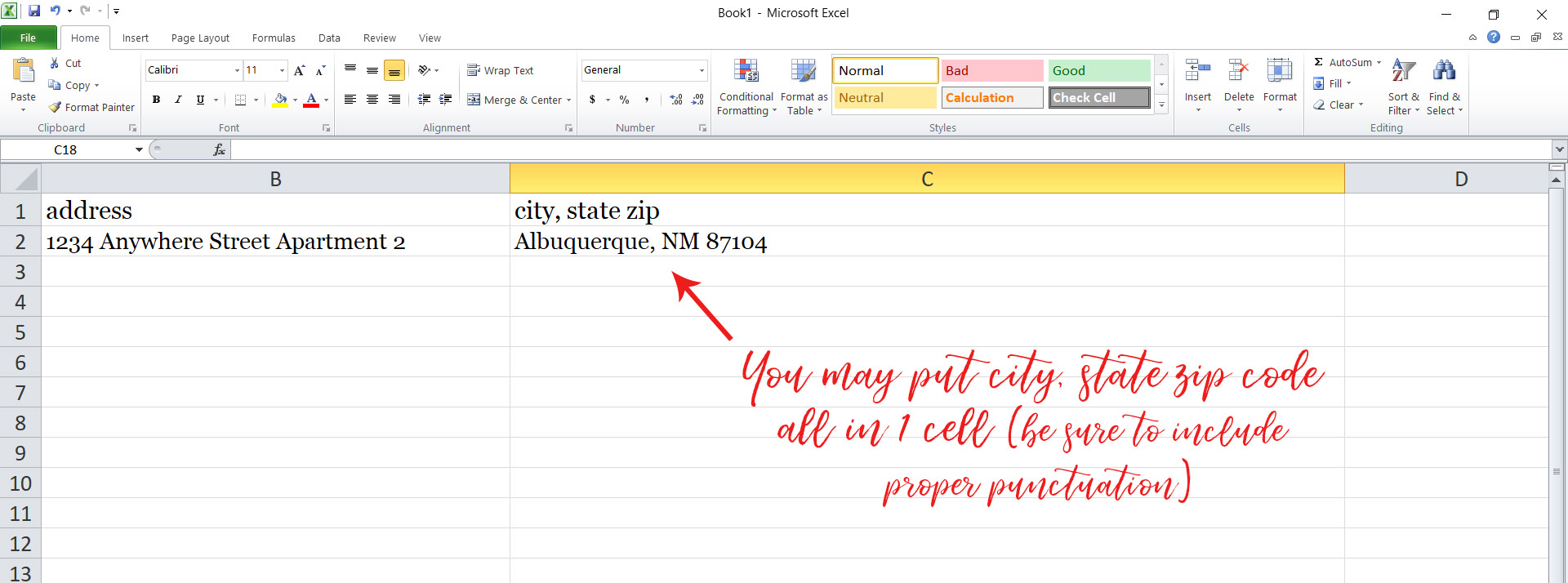The image size is (1568, 583).
Task: Align text to top of cell
Action: pyautogui.click(x=350, y=70)
